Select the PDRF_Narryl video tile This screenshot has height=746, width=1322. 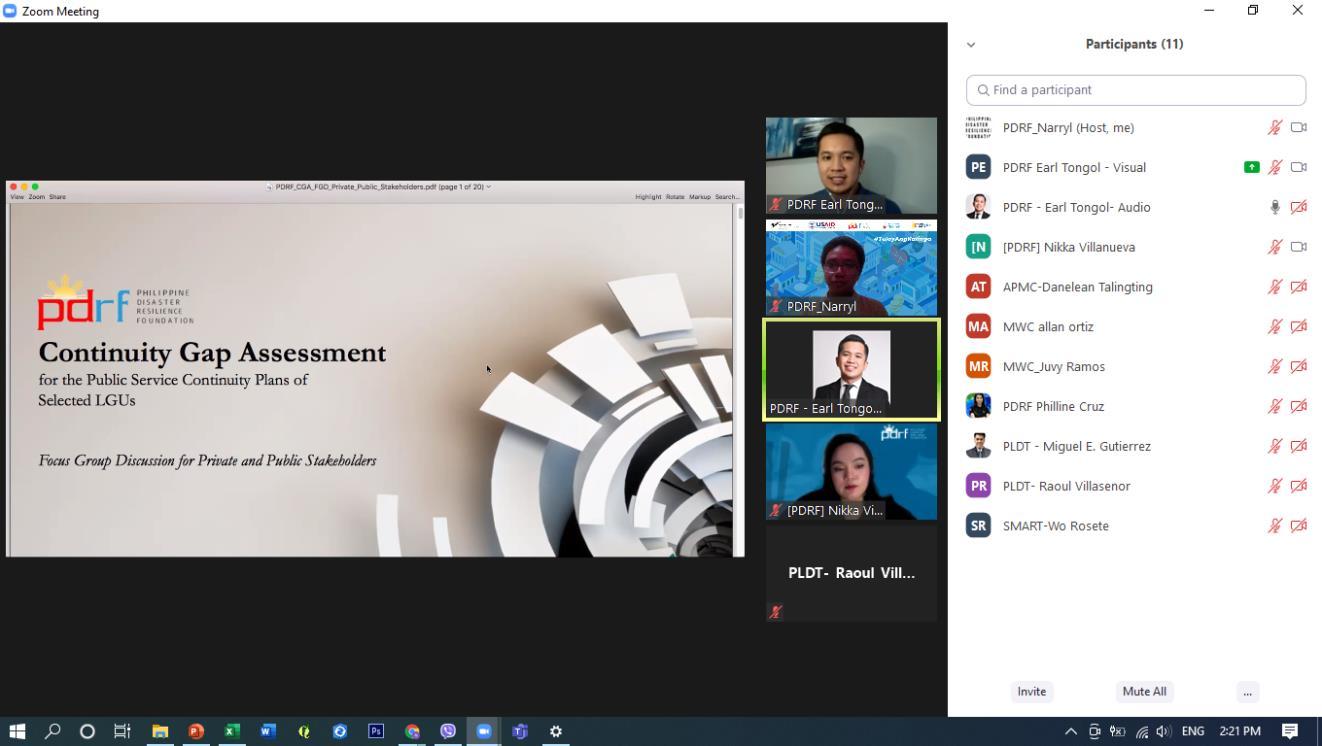(x=851, y=268)
